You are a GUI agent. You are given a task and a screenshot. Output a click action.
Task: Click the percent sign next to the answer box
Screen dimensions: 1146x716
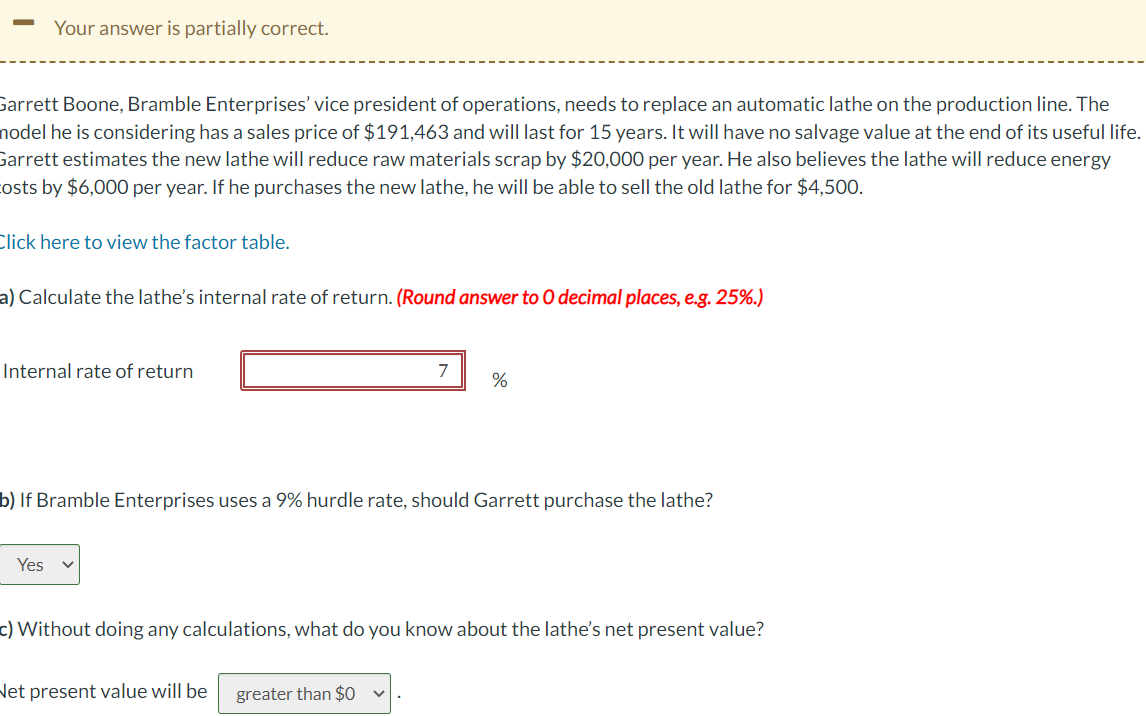point(499,379)
